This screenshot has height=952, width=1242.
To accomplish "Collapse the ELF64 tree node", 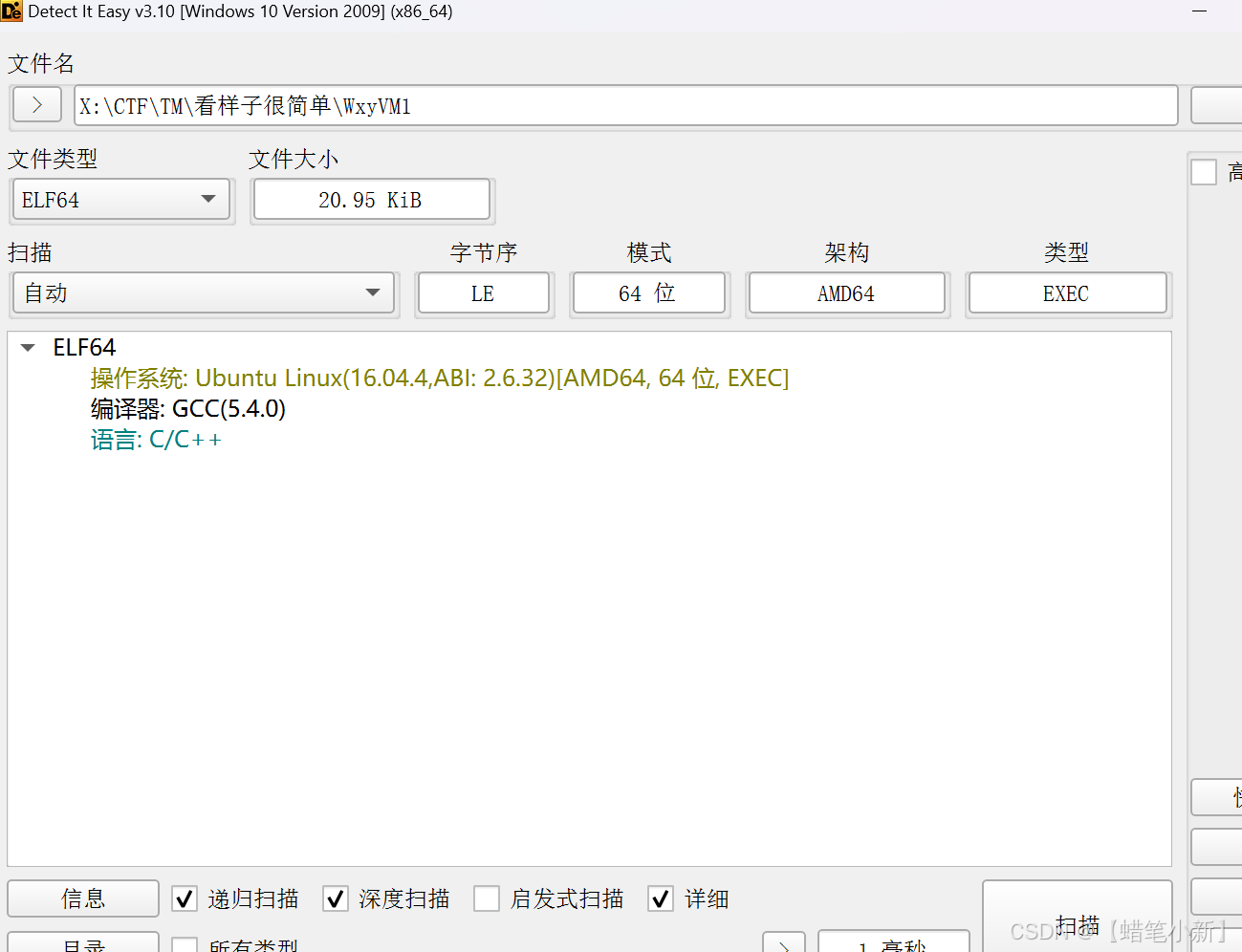I will click(x=28, y=348).
